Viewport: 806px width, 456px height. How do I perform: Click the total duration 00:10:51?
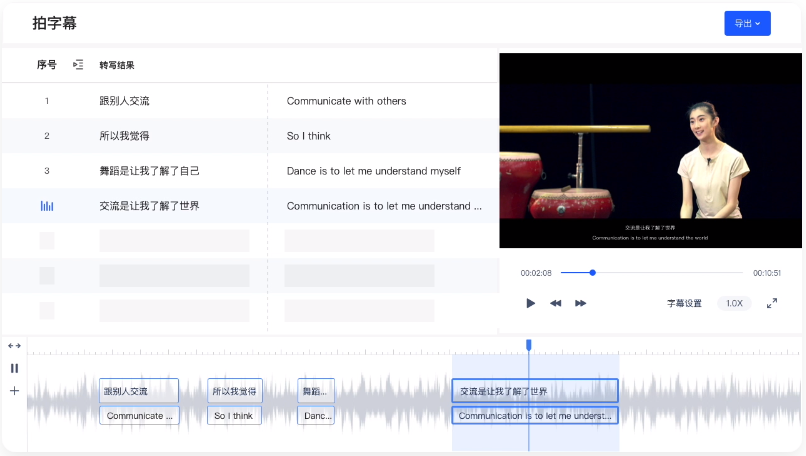pos(767,273)
